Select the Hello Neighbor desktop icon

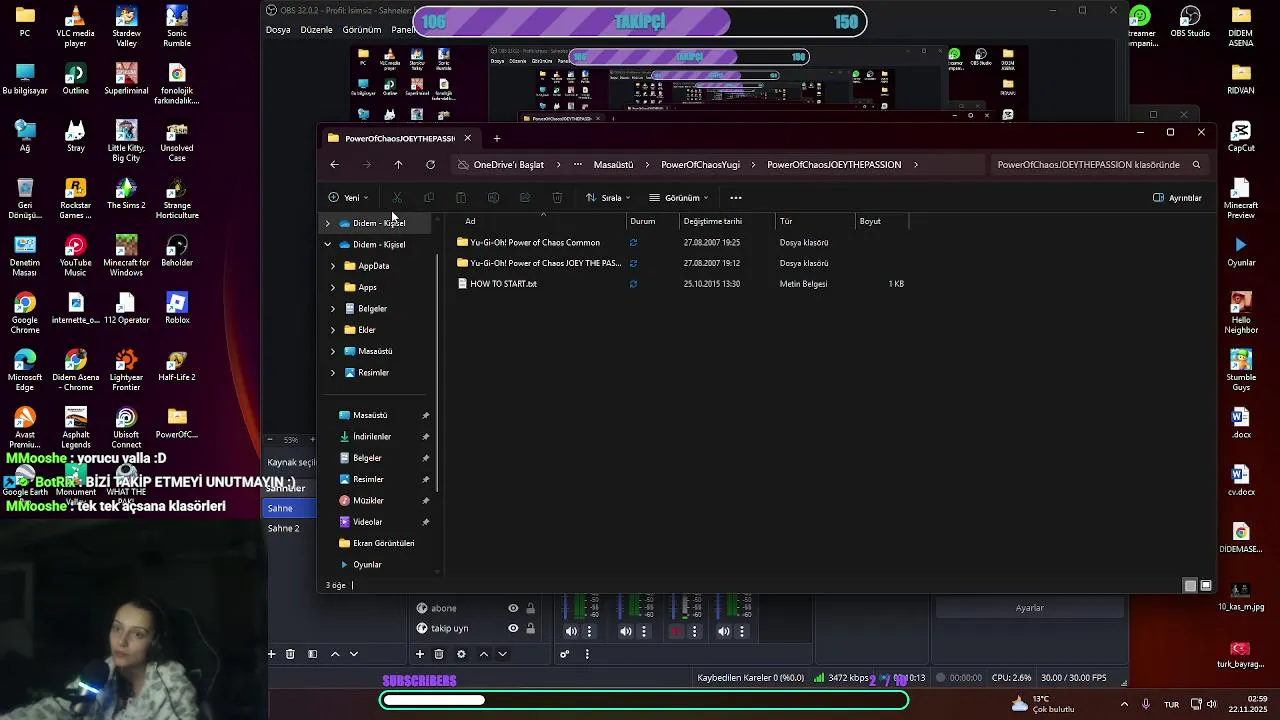(x=1241, y=312)
